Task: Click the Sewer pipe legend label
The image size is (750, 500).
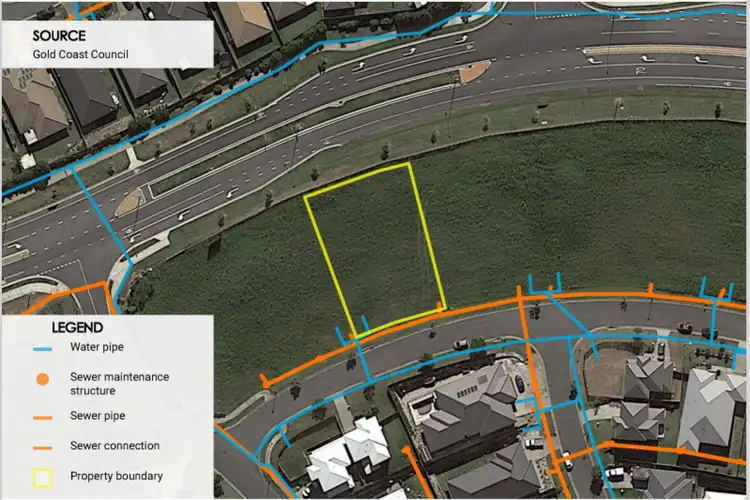Action: 98,415
